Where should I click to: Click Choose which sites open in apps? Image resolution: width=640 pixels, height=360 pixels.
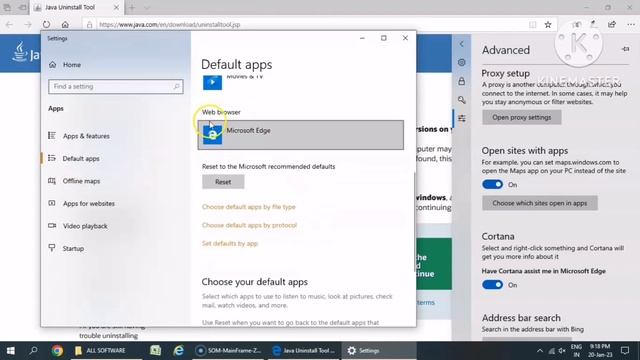click(x=540, y=203)
